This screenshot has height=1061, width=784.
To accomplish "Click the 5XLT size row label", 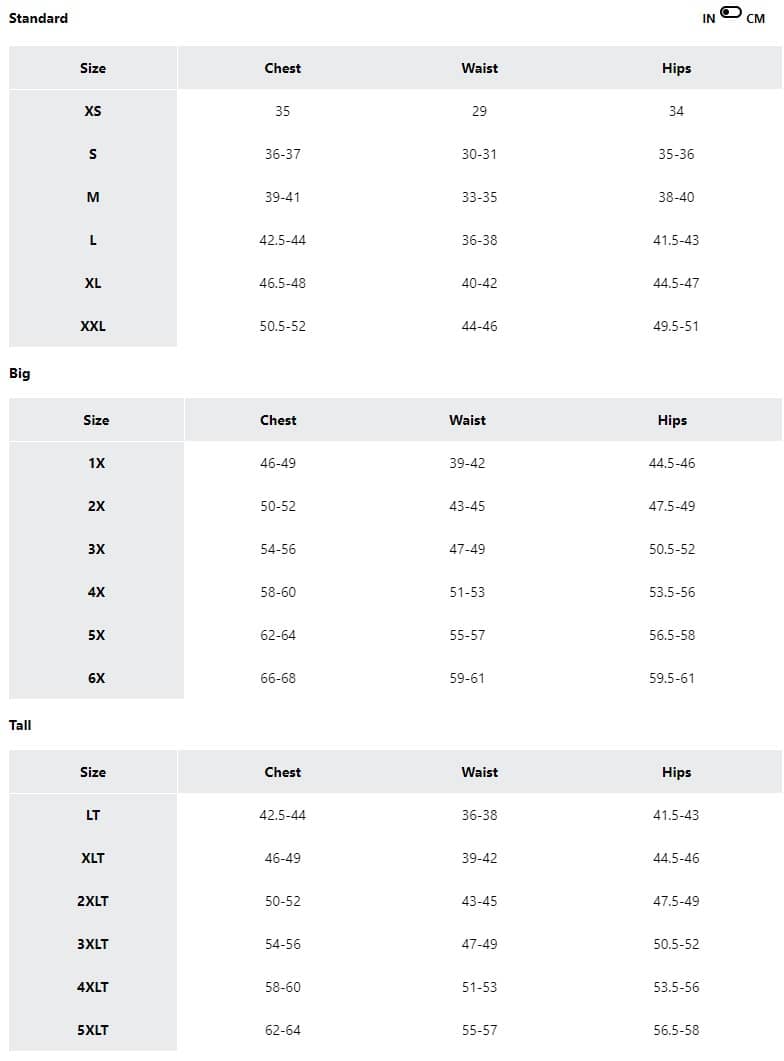I will tap(93, 1030).
